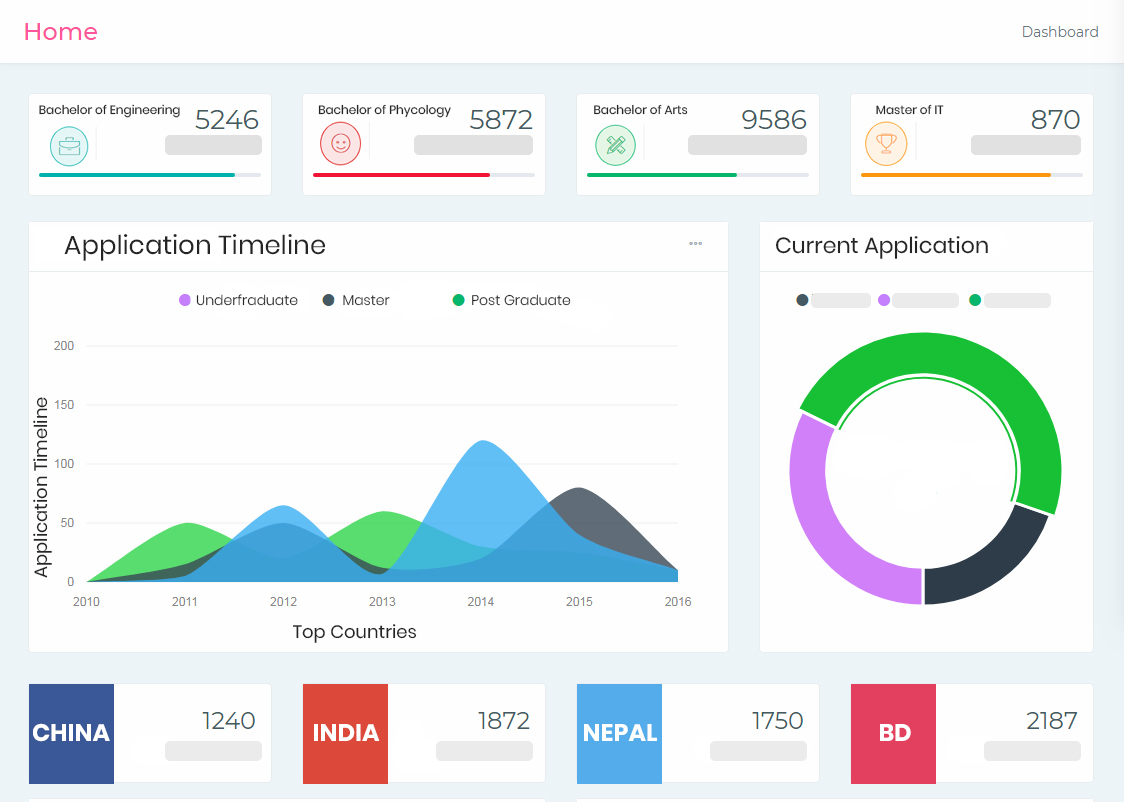Toggle purple legend dot in Current Application

point(884,300)
